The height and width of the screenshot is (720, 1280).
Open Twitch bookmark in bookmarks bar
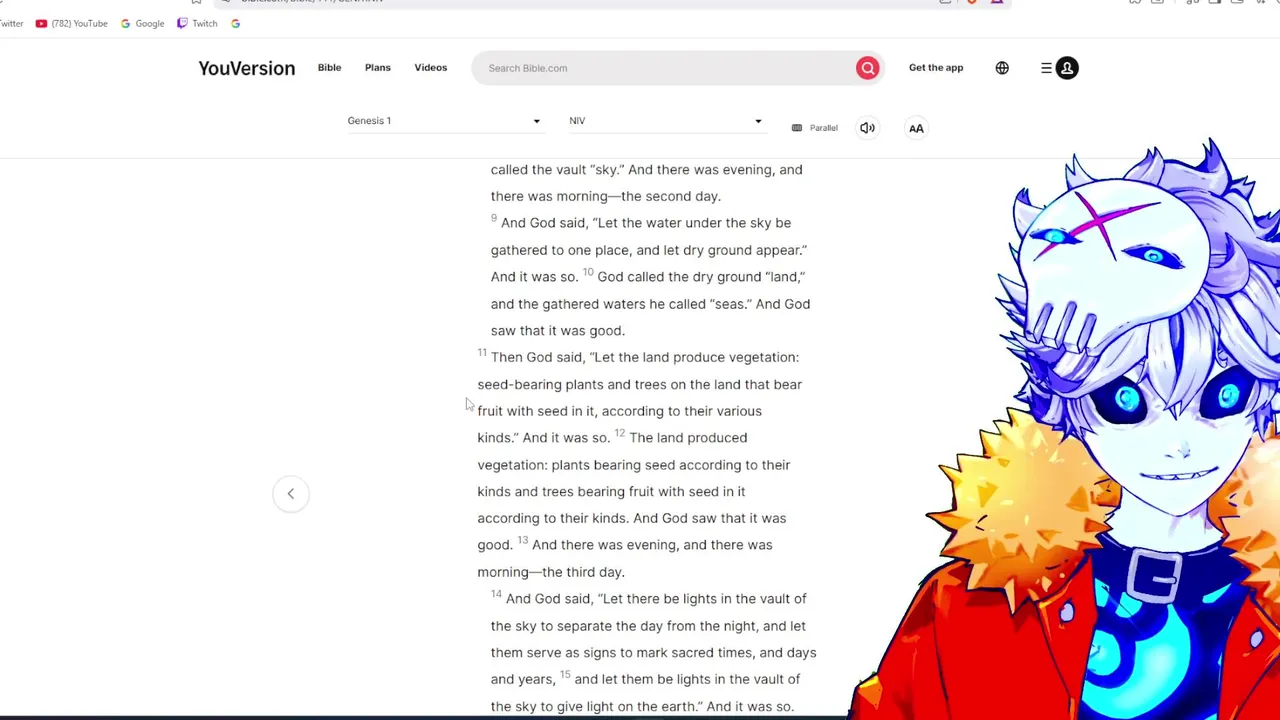(x=197, y=23)
